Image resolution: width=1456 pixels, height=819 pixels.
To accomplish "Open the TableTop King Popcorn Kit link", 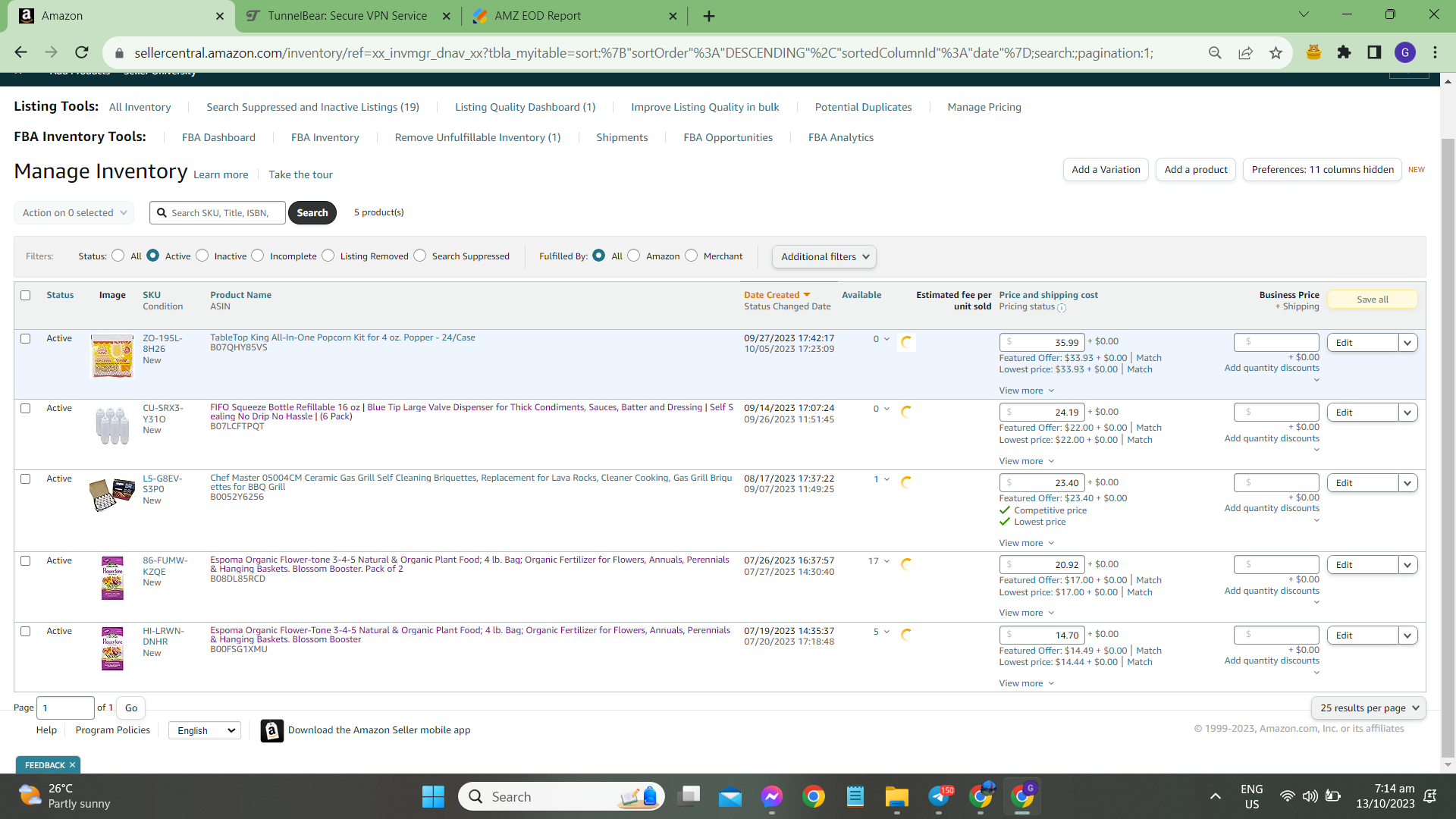I will click(x=343, y=337).
